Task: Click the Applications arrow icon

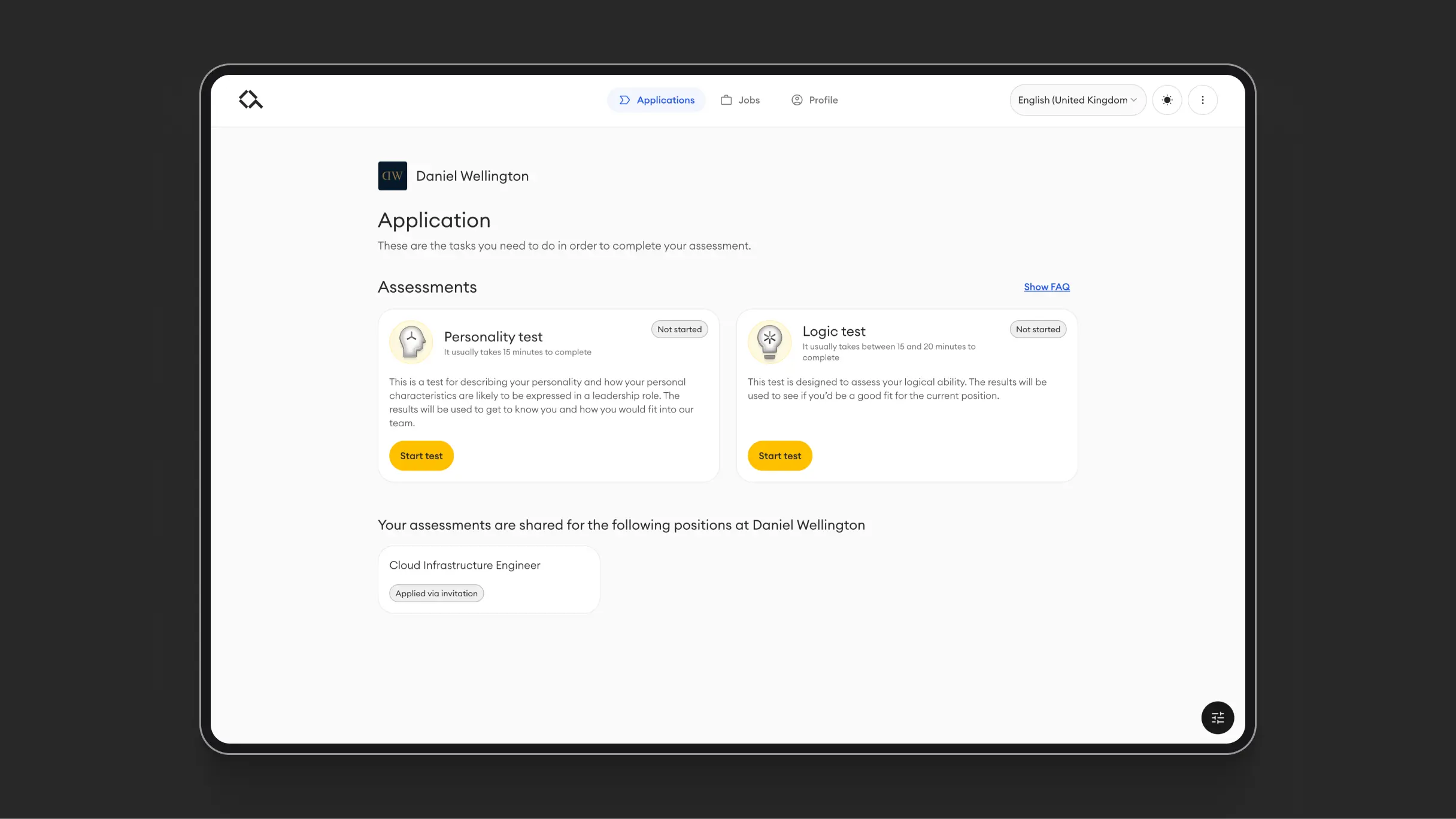Action: (624, 100)
